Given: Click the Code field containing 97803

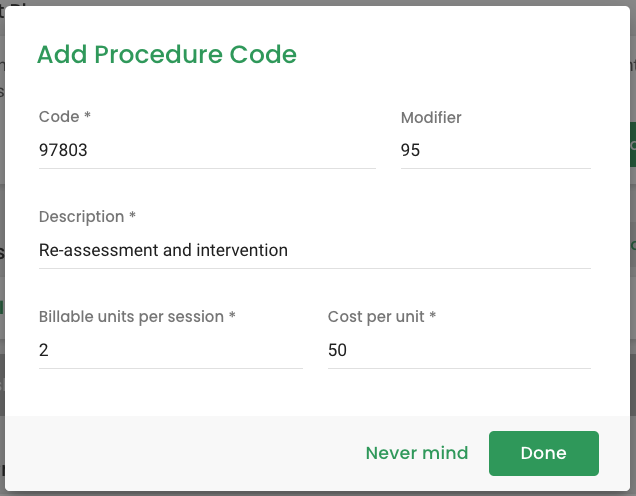Looking at the screenshot, I should (207, 150).
